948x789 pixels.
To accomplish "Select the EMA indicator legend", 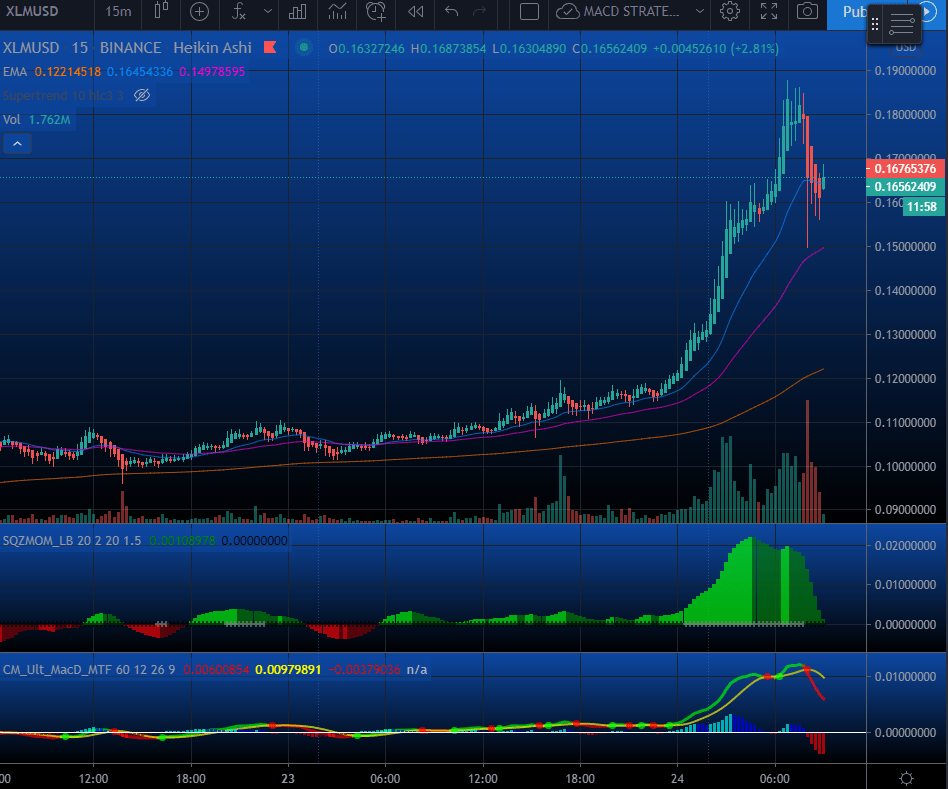I will [15, 71].
